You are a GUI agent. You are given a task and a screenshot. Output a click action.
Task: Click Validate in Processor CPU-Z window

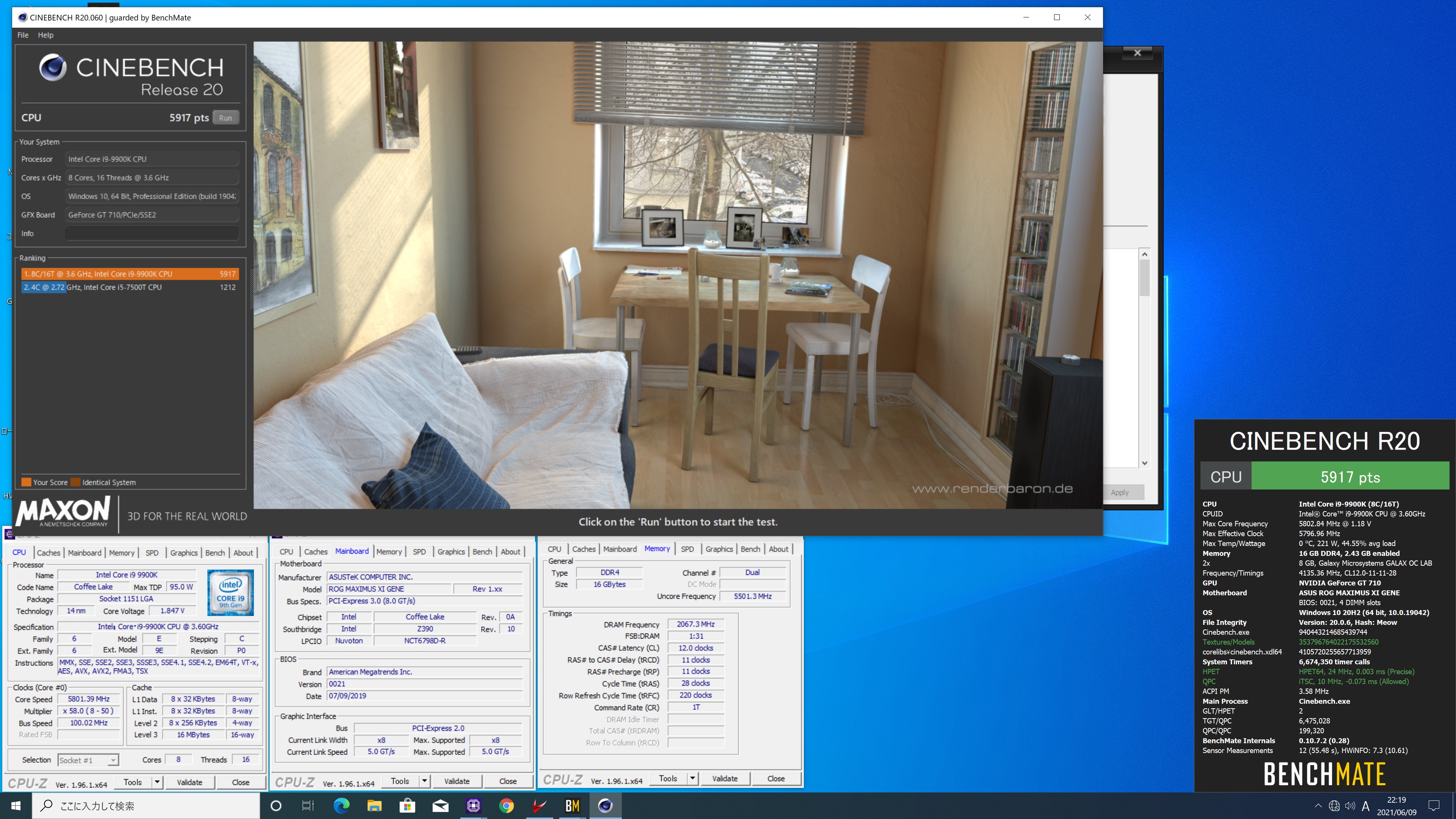pos(189,782)
